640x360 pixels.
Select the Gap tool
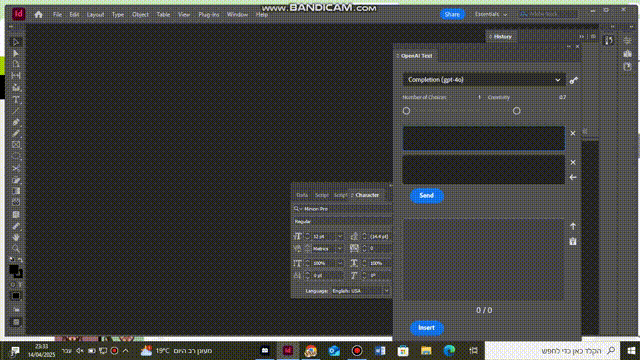click(x=16, y=76)
